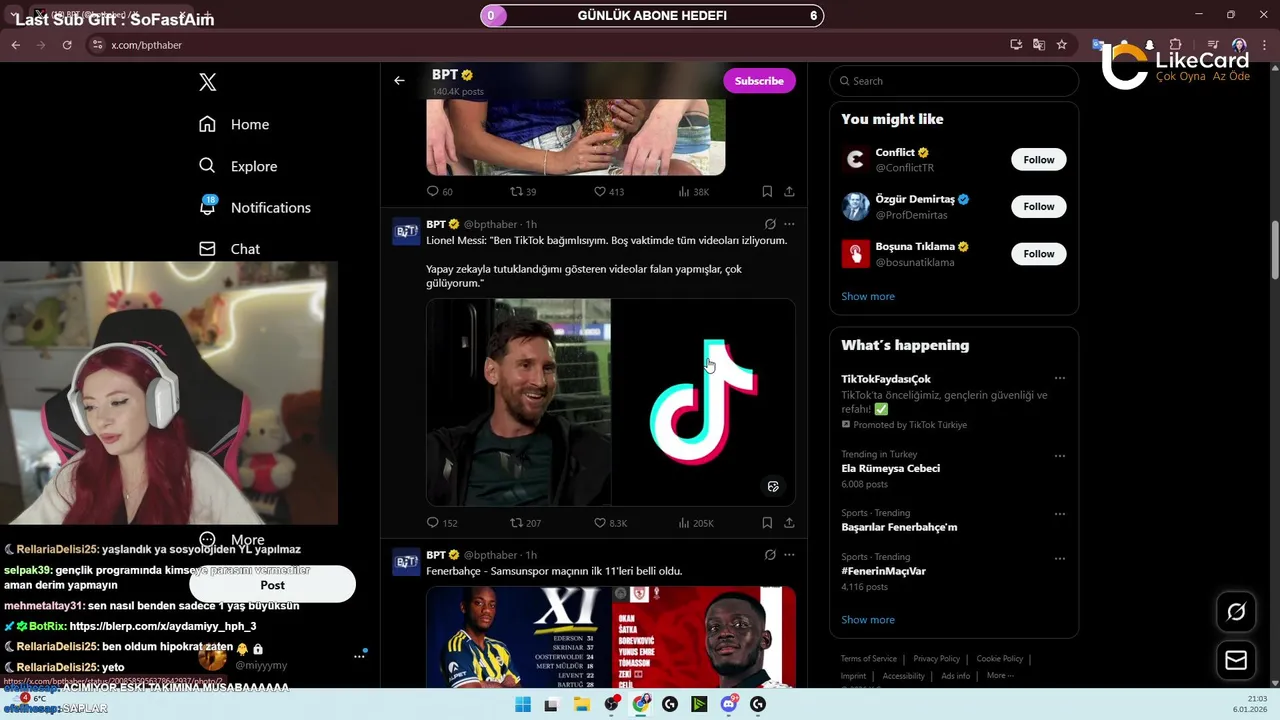
Task: Bookmark the top post with 413 likes
Action: [767, 191]
